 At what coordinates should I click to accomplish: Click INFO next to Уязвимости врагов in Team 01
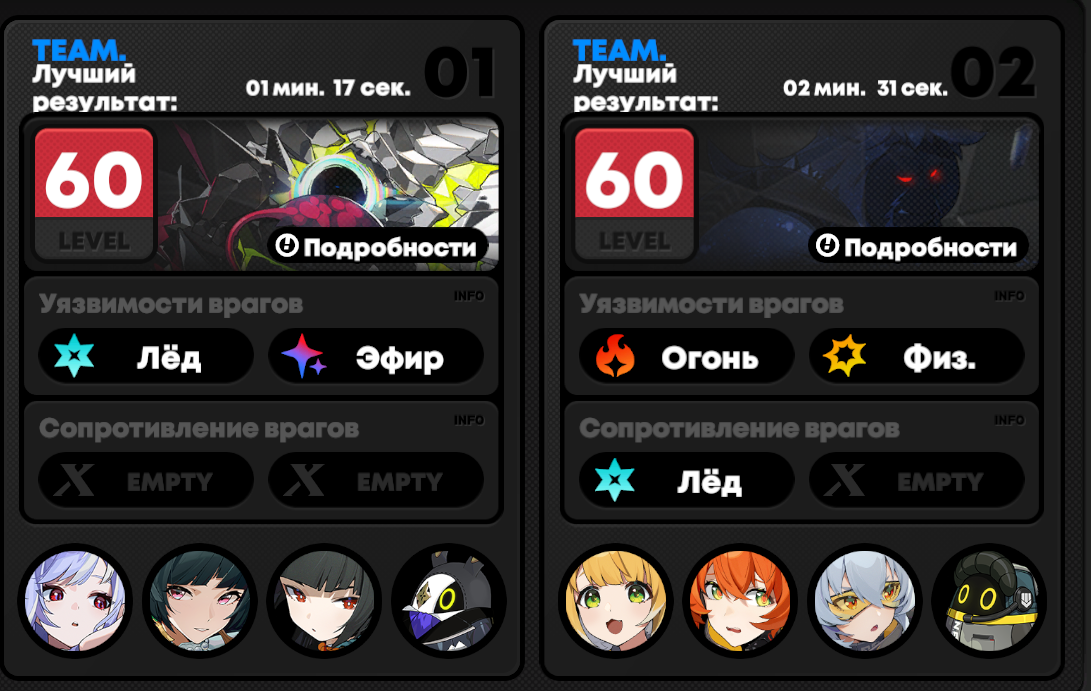pos(469,296)
